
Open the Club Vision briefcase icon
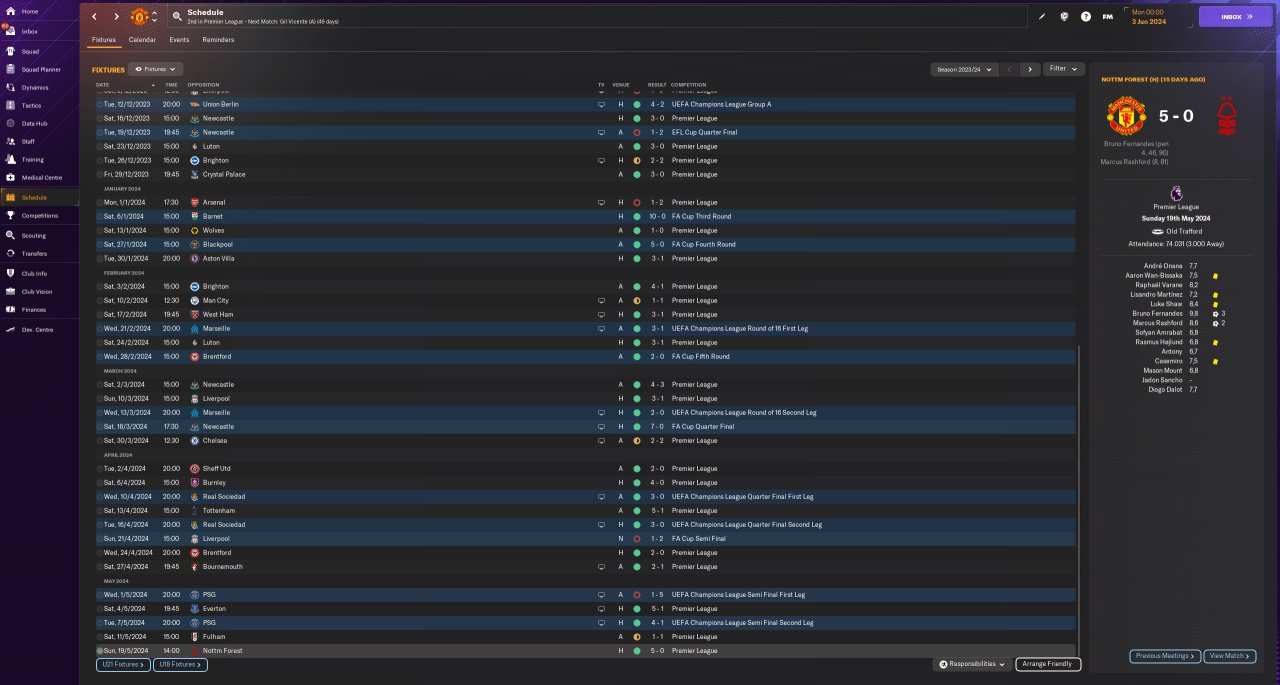pyautogui.click(x=9, y=291)
